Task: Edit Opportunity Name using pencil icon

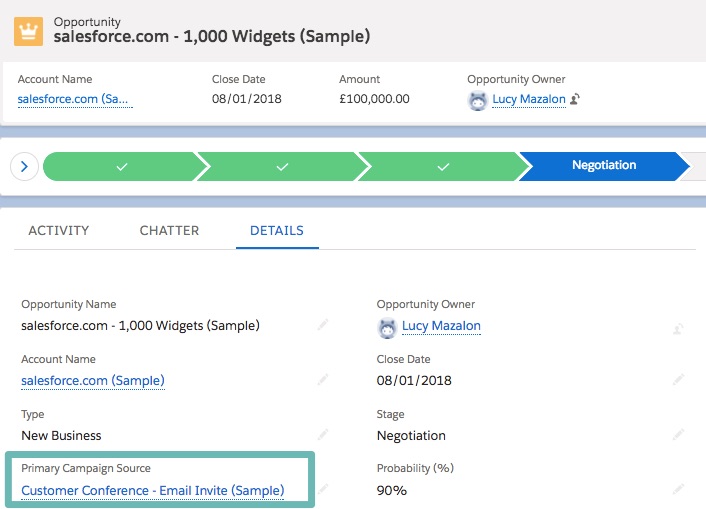Action: tap(323, 324)
